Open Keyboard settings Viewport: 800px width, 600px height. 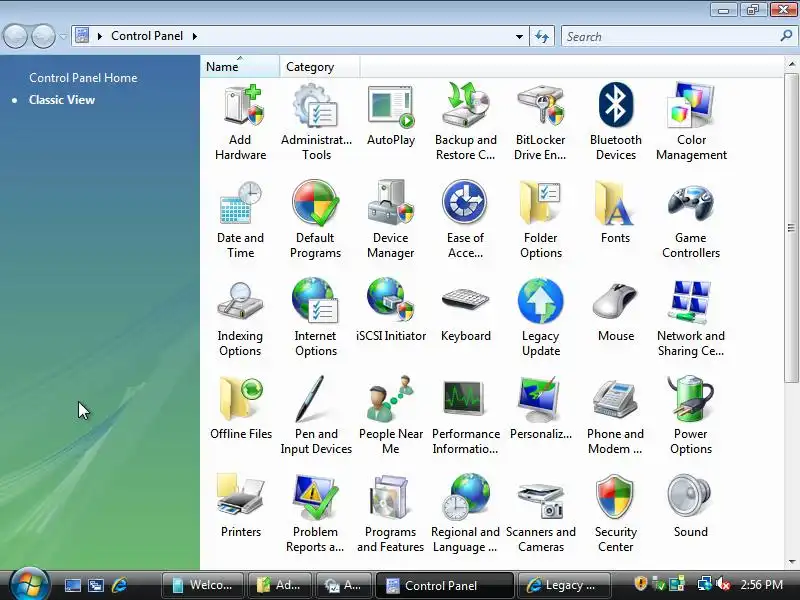(465, 314)
